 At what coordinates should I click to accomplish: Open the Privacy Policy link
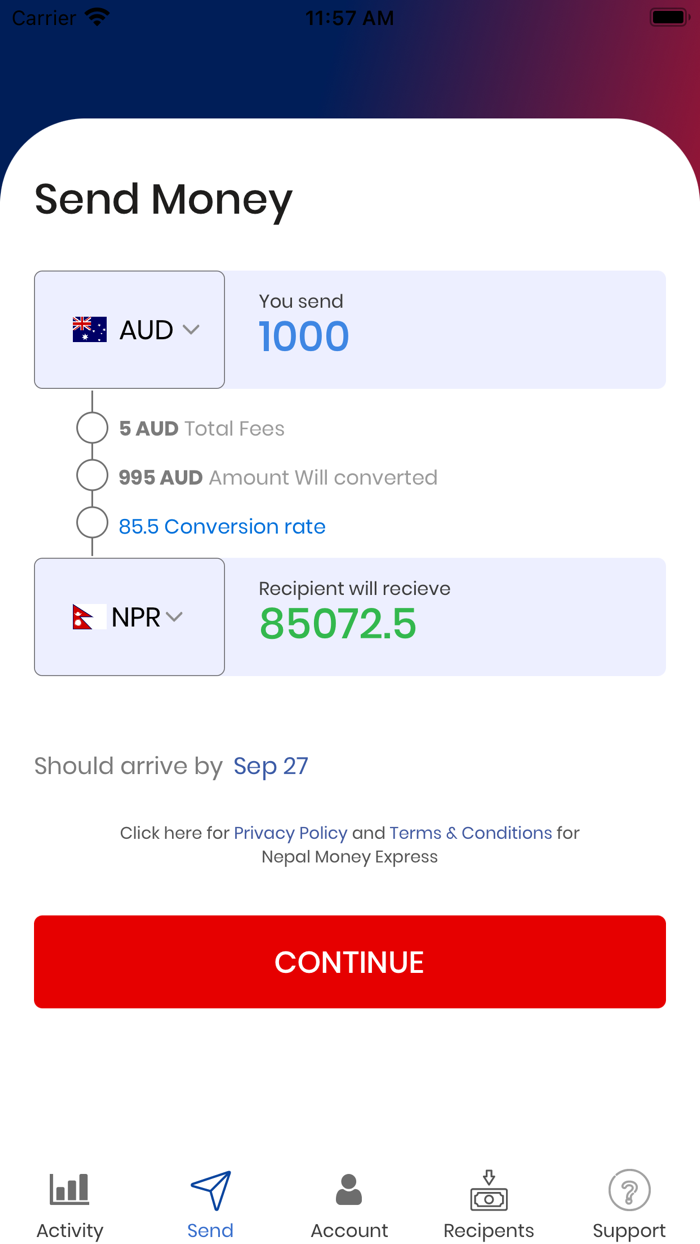tap(290, 833)
